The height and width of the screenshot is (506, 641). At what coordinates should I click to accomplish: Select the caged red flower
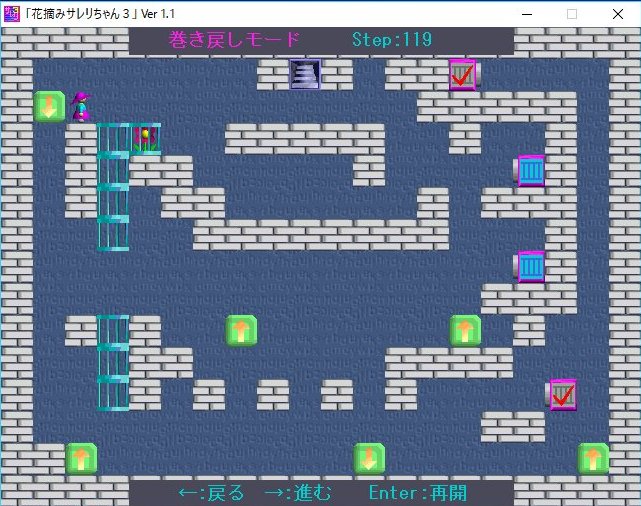145,138
